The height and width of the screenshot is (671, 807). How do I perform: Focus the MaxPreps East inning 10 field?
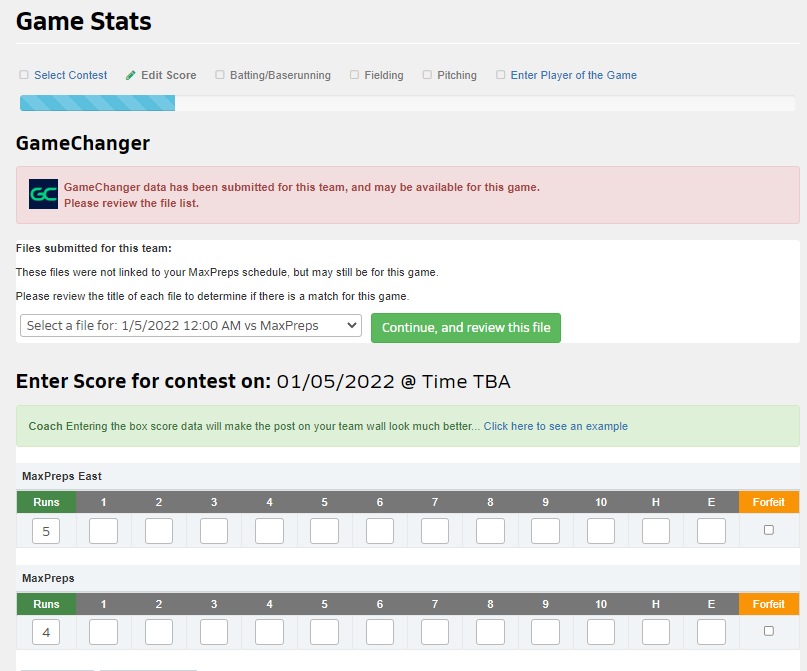click(x=601, y=531)
